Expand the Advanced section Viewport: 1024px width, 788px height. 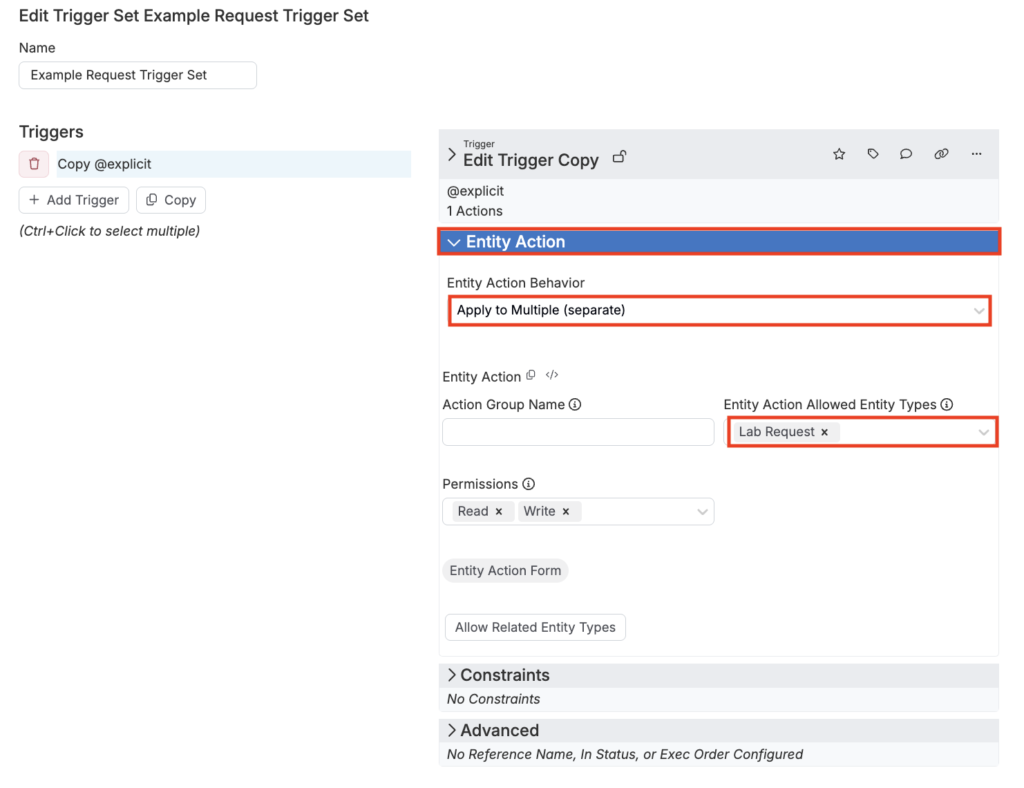[x=719, y=731]
